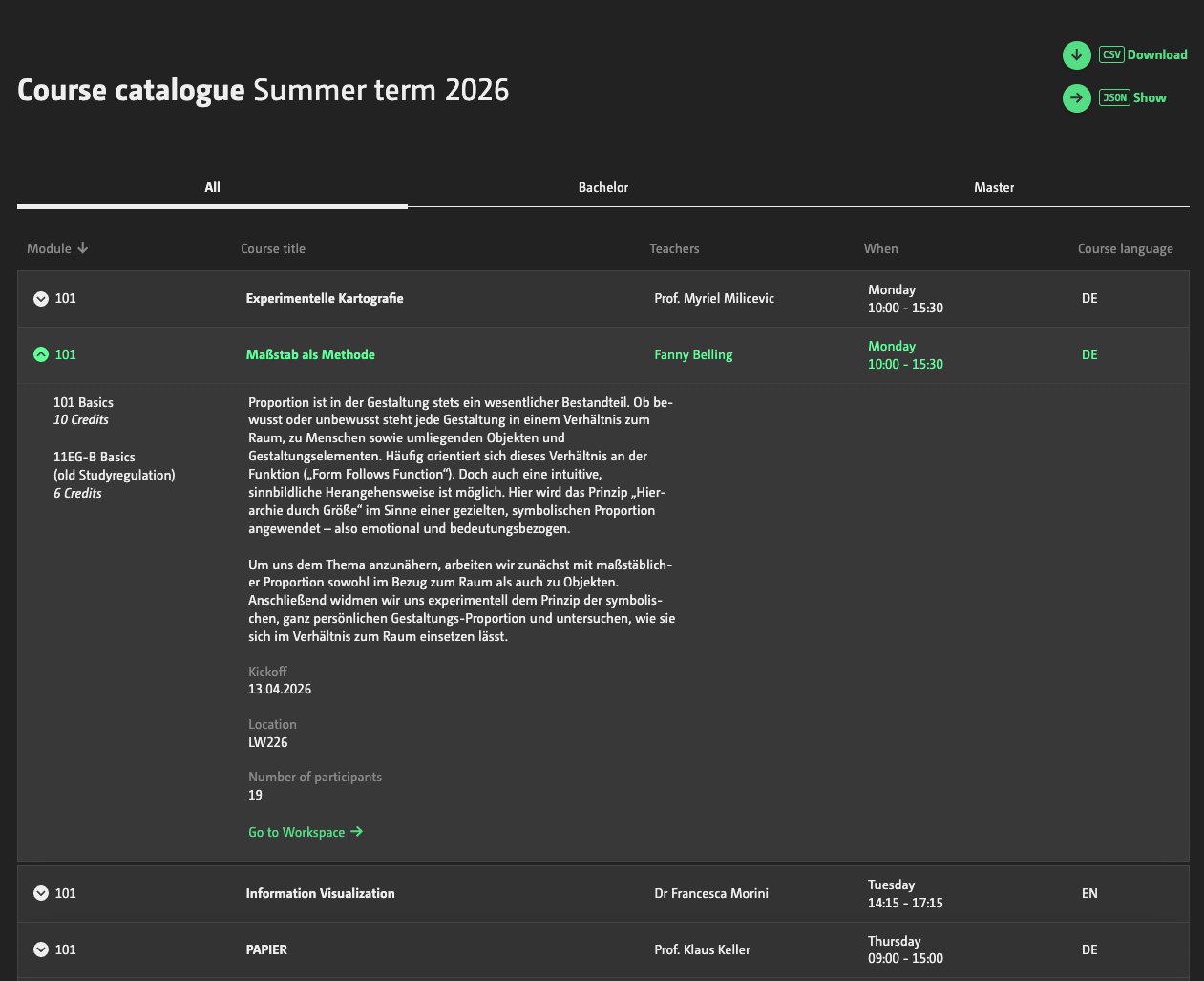Viewport: 1204px width, 981px height.
Task: Click the 101 Basics module label
Action: [83, 403]
